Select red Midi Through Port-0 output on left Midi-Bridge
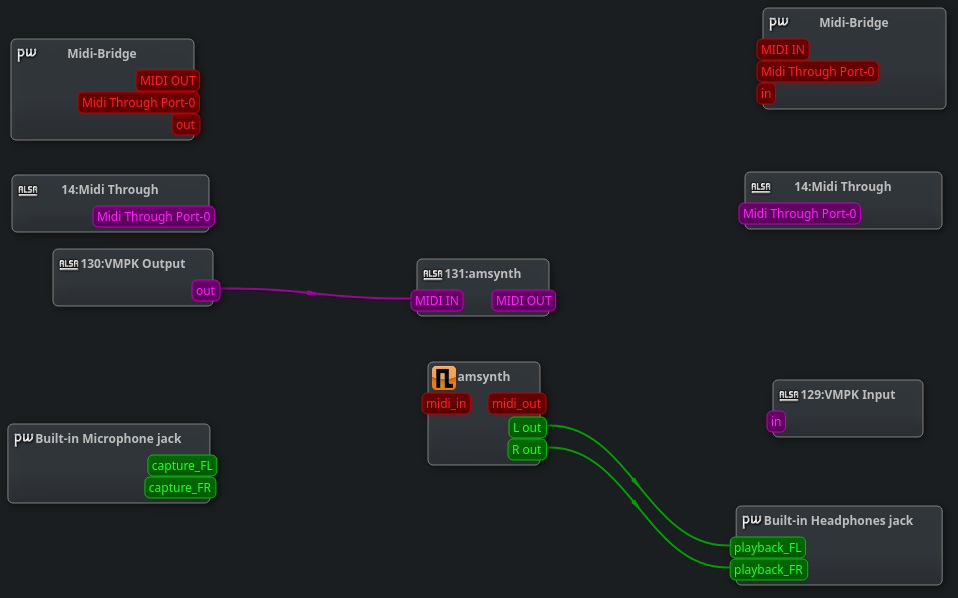The image size is (958, 598). [139, 103]
